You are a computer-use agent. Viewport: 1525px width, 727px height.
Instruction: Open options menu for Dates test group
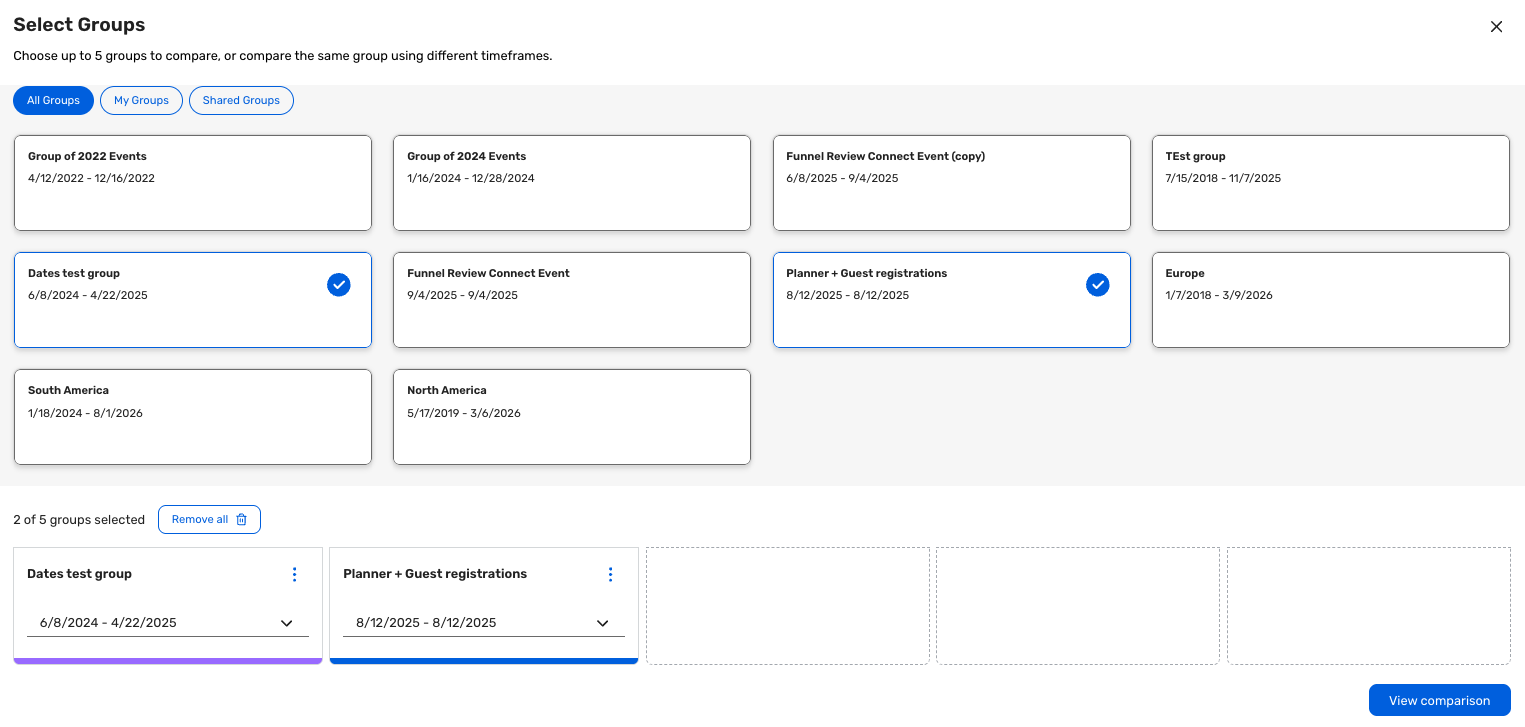[x=294, y=574]
